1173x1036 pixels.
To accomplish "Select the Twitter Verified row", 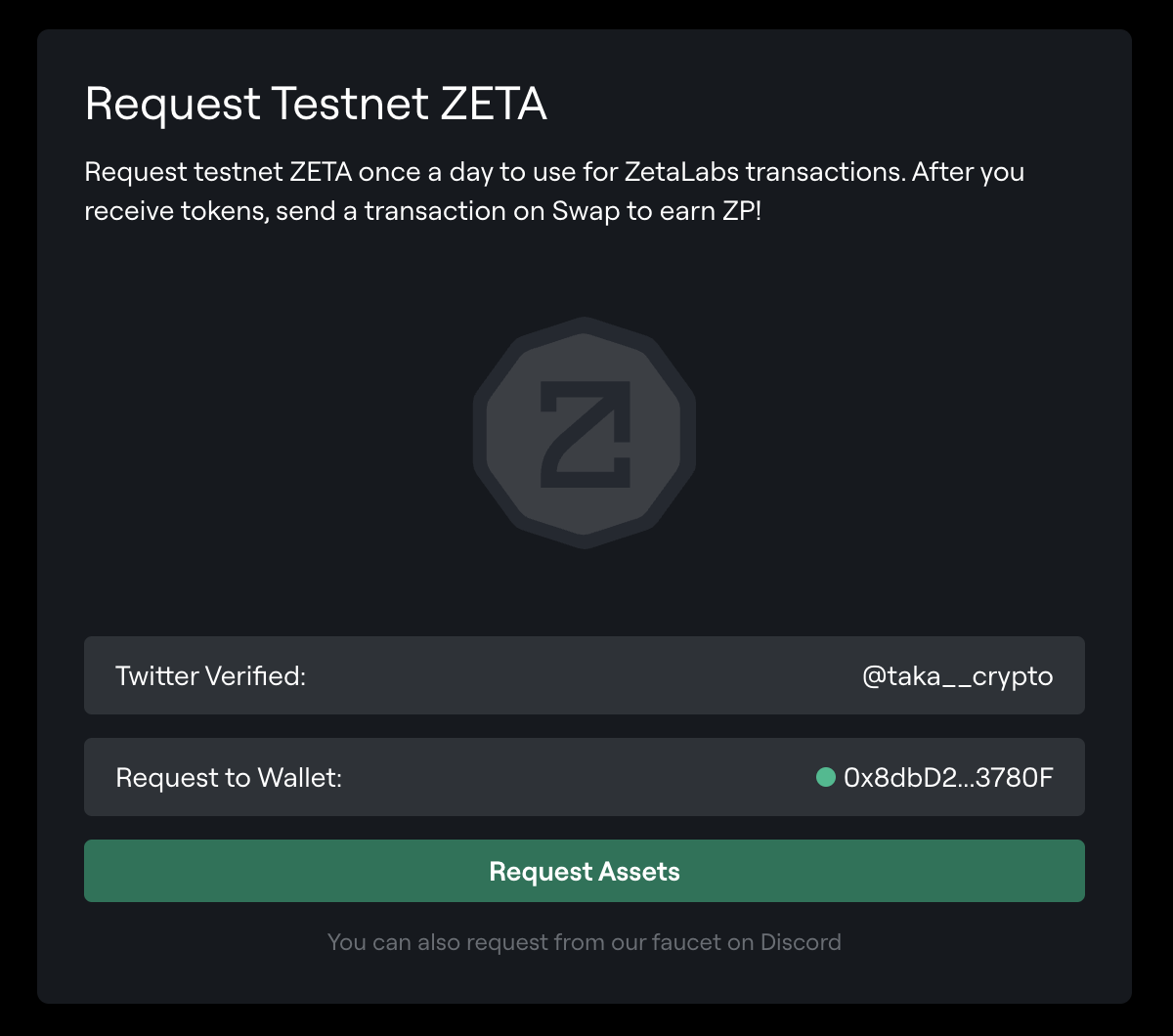I will [584, 675].
